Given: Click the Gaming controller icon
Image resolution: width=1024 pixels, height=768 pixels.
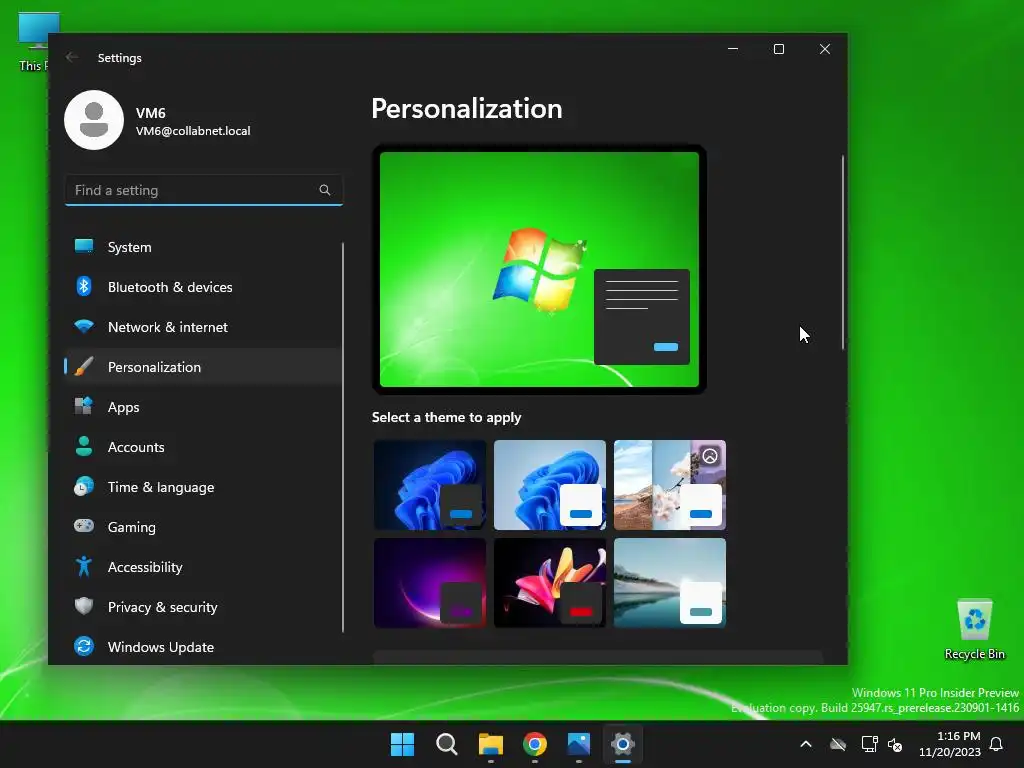Looking at the screenshot, I should (x=84, y=526).
